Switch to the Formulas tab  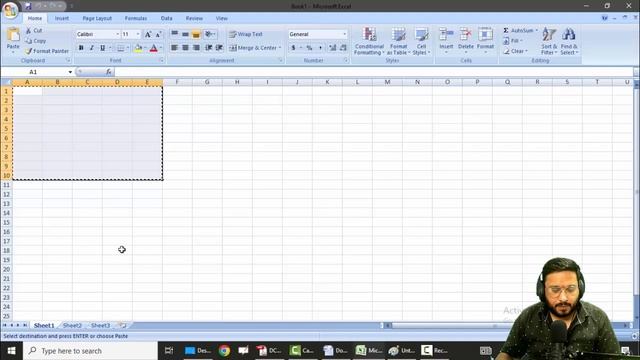136,18
